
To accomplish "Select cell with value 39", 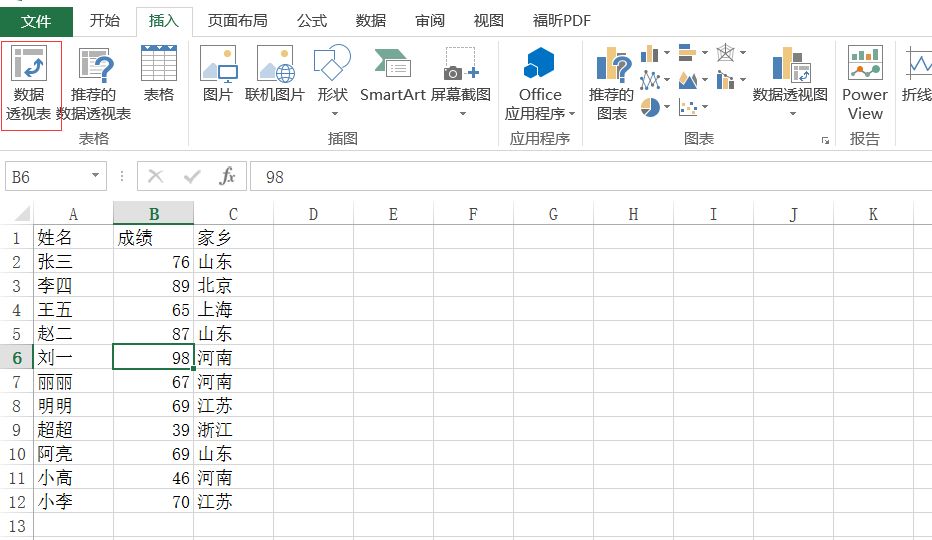I will (x=153, y=429).
